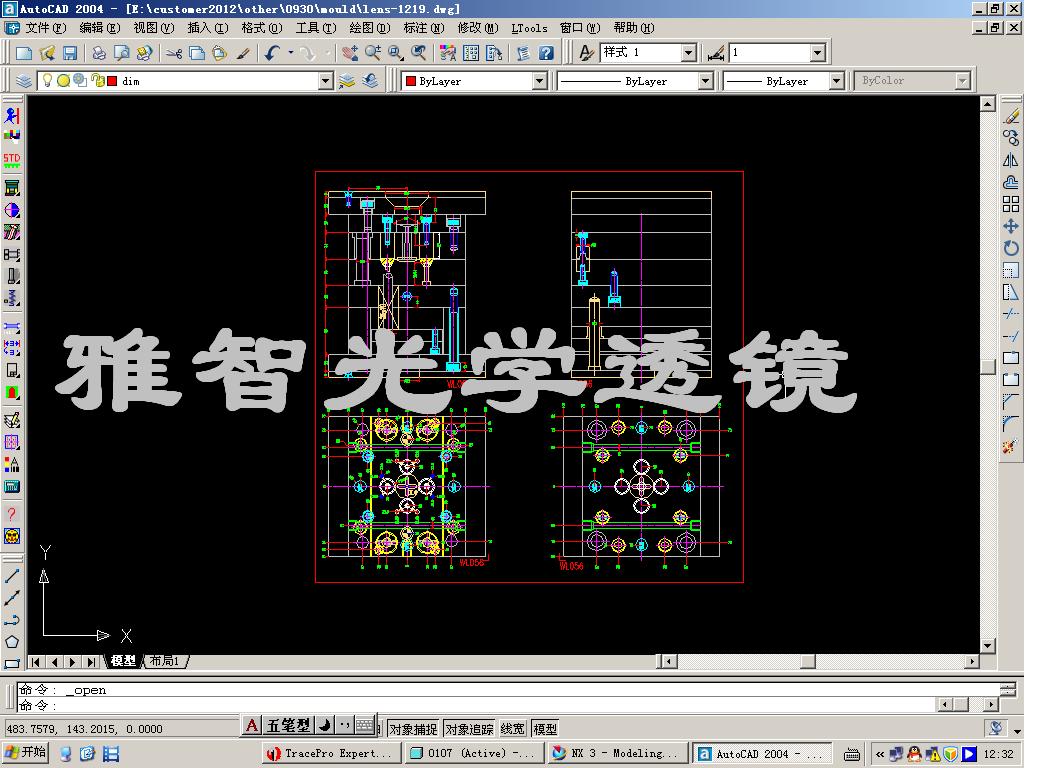Select the Mirror tool on the right toolbar

coord(1012,160)
